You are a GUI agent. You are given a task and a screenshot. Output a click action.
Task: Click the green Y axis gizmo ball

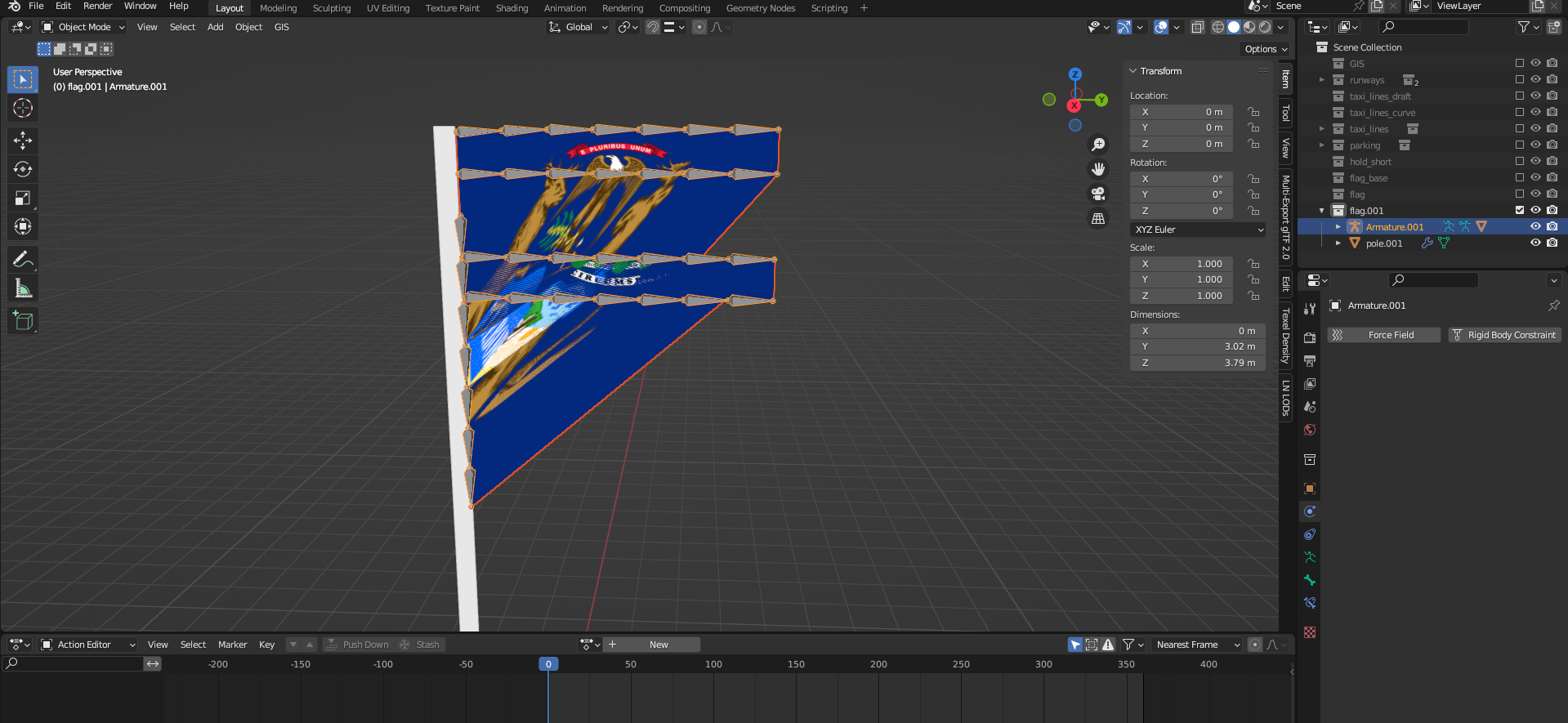click(x=1101, y=100)
